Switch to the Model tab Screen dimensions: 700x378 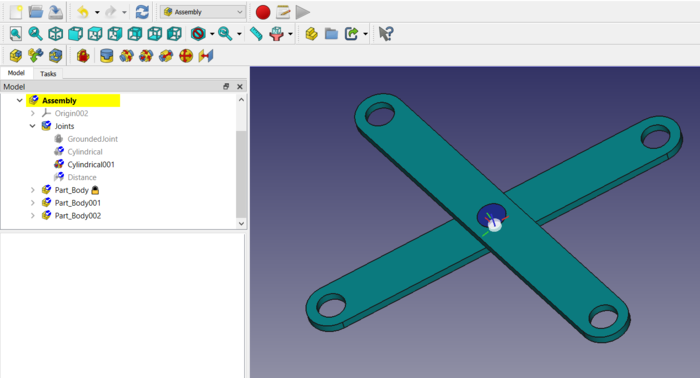click(16, 73)
